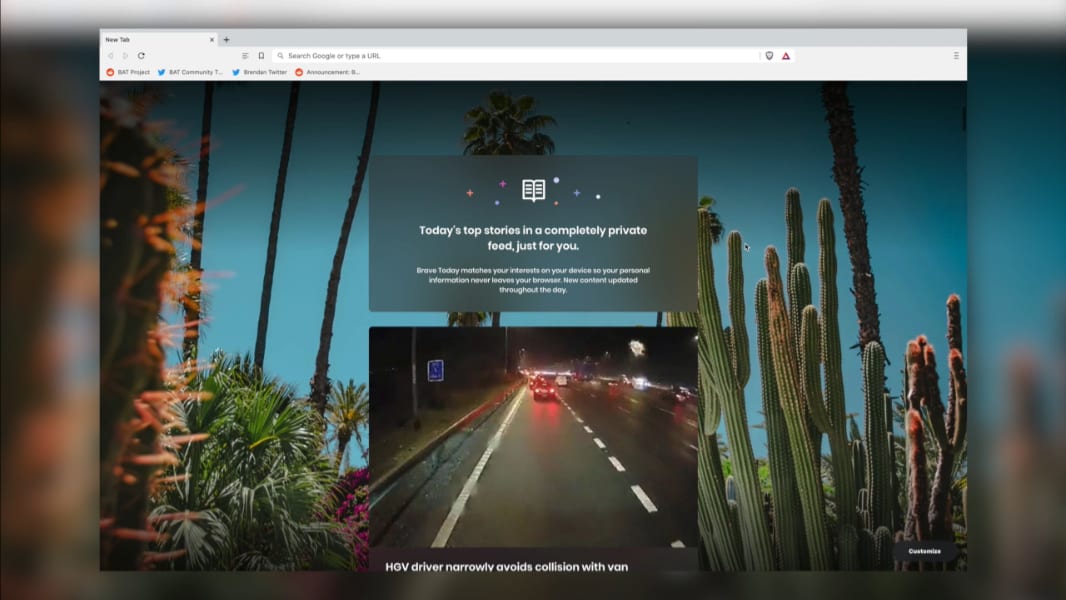The height and width of the screenshot is (600, 1066).
Task: Close the New Tab tab
Action: 211,40
